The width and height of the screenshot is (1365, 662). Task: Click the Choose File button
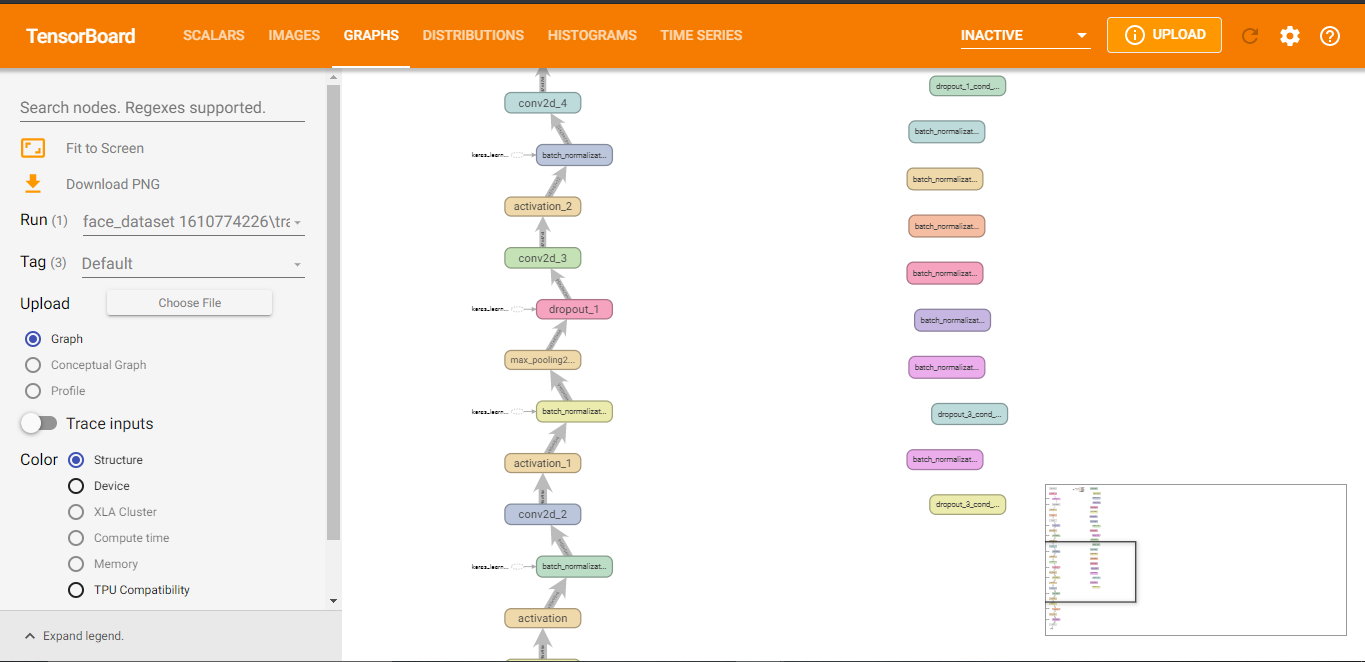pyautogui.click(x=189, y=303)
